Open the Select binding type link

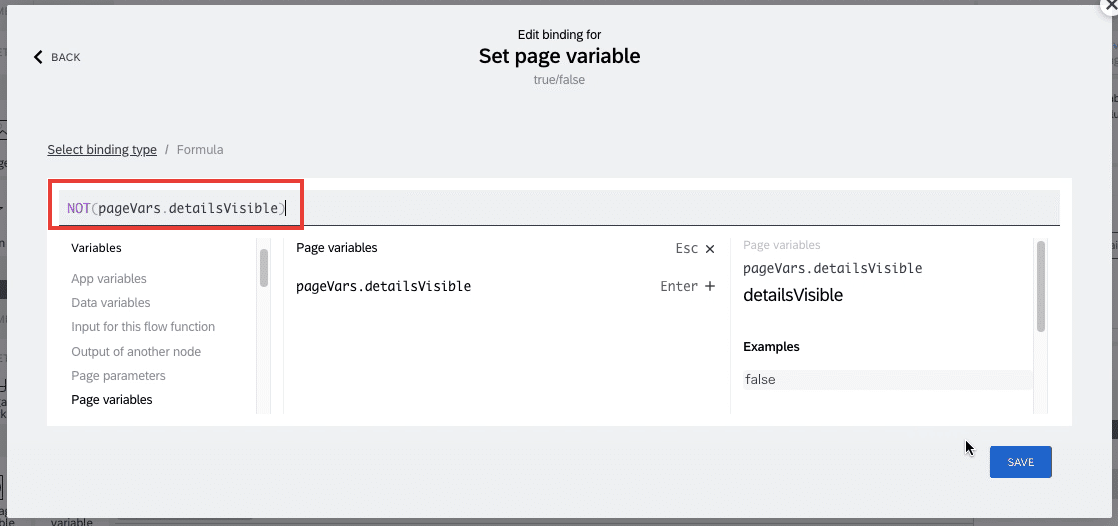[x=102, y=150]
